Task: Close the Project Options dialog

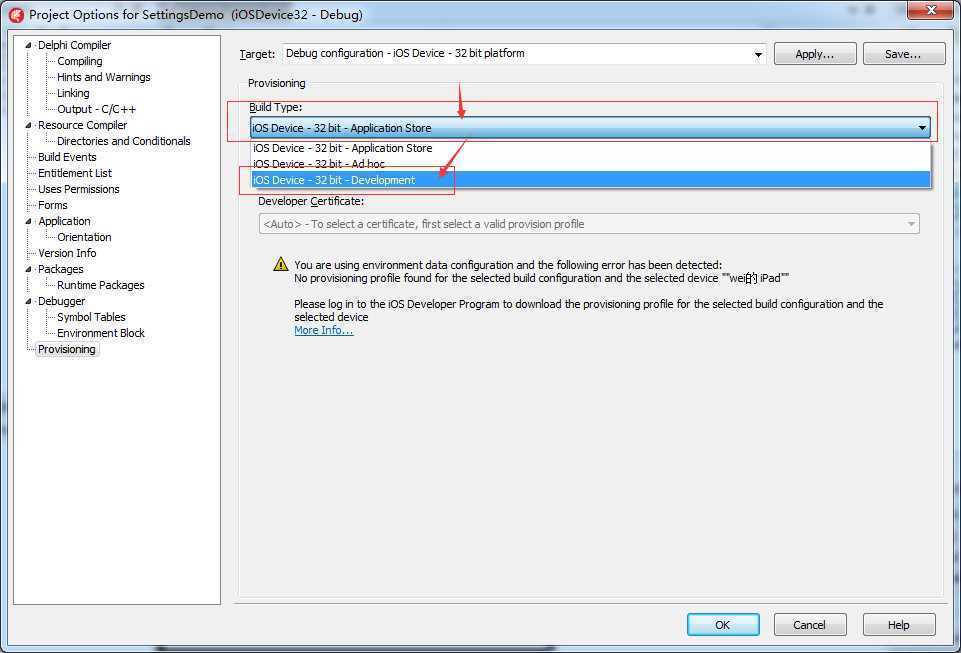Action: coord(930,10)
